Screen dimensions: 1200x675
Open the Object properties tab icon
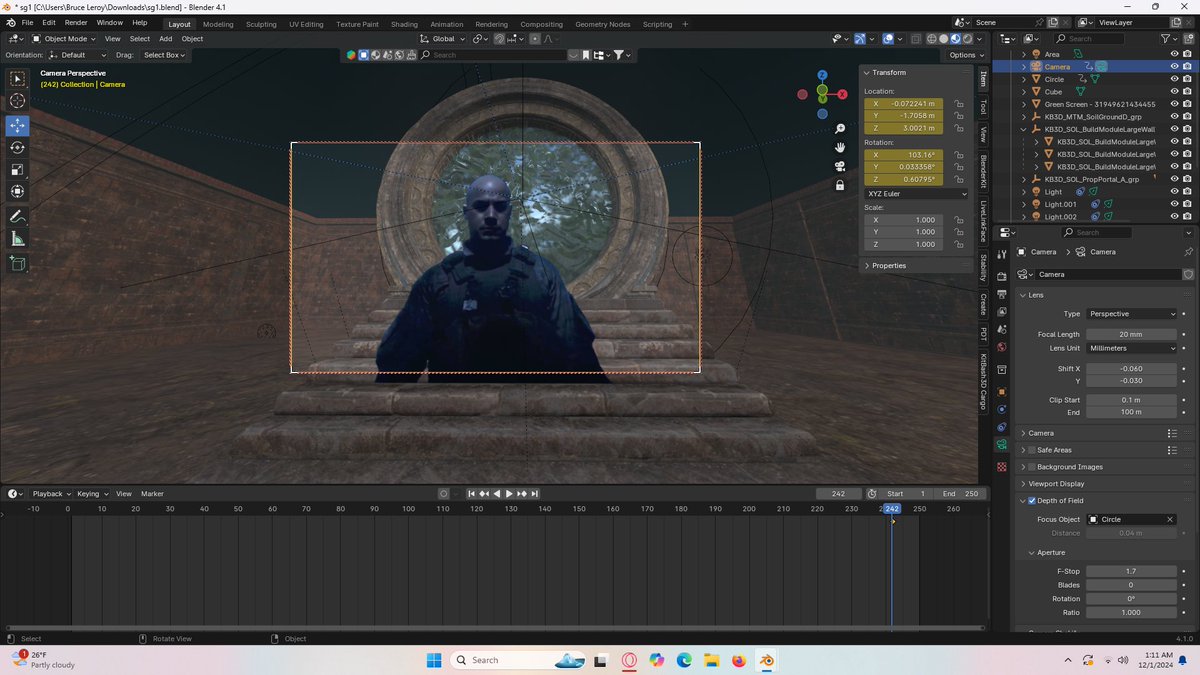pyautogui.click(x=1002, y=391)
